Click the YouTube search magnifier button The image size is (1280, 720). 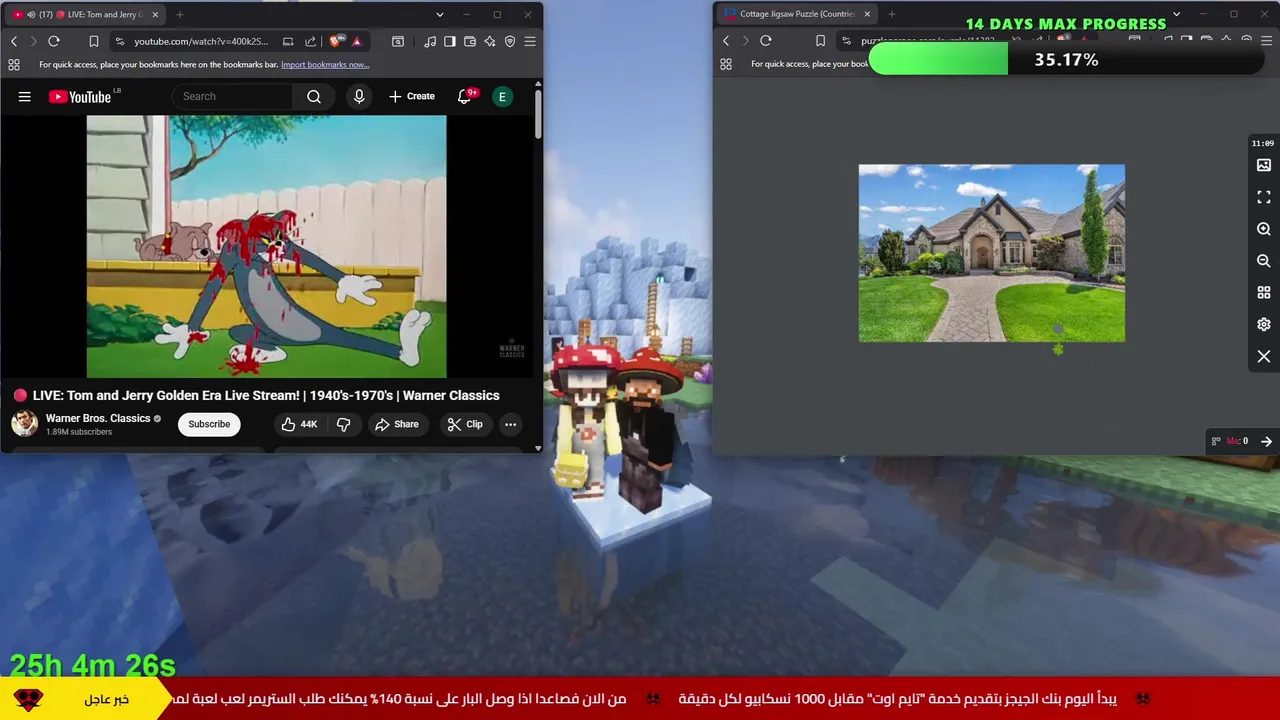pyautogui.click(x=314, y=96)
